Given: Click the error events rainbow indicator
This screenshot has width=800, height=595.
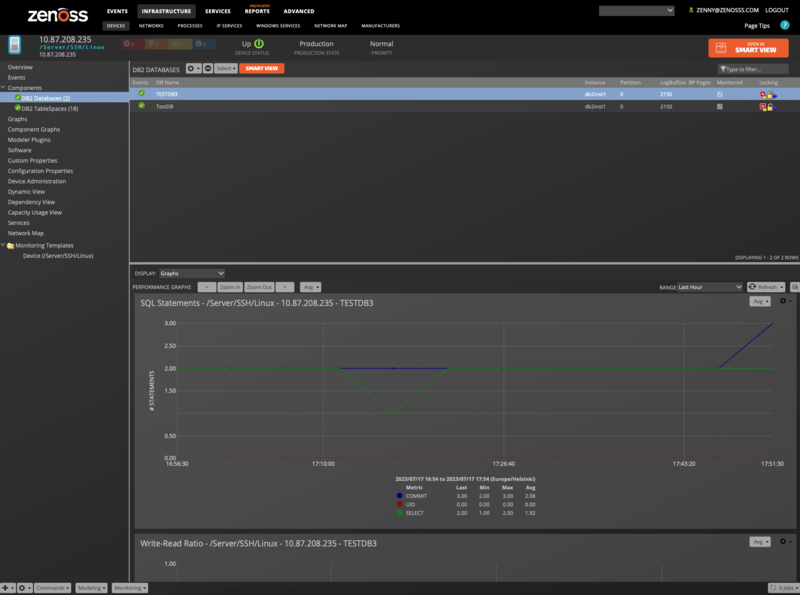Looking at the screenshot, I should (156, 44).
